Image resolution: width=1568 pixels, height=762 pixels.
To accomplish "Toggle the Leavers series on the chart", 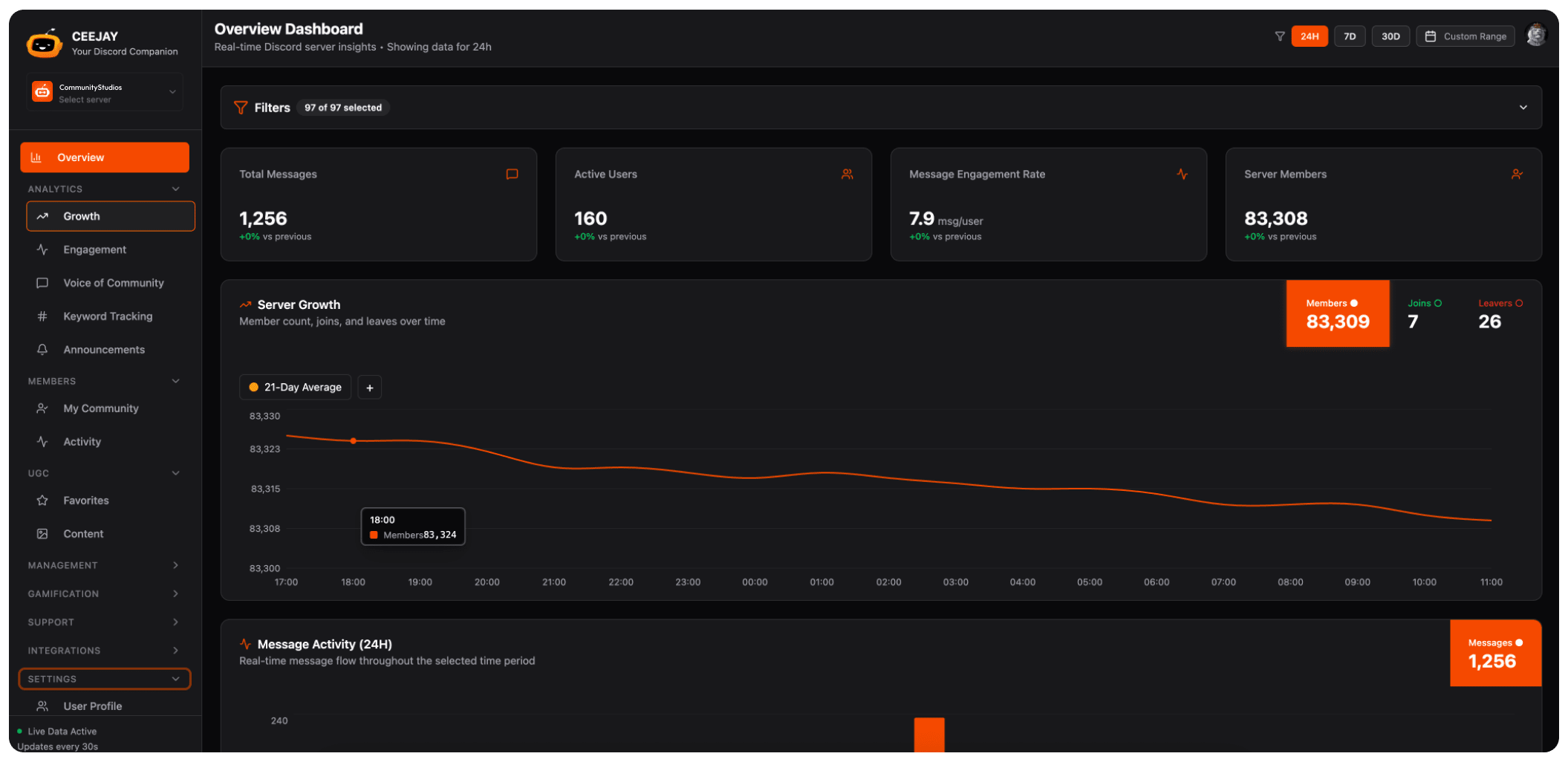I will [1500, 313].
